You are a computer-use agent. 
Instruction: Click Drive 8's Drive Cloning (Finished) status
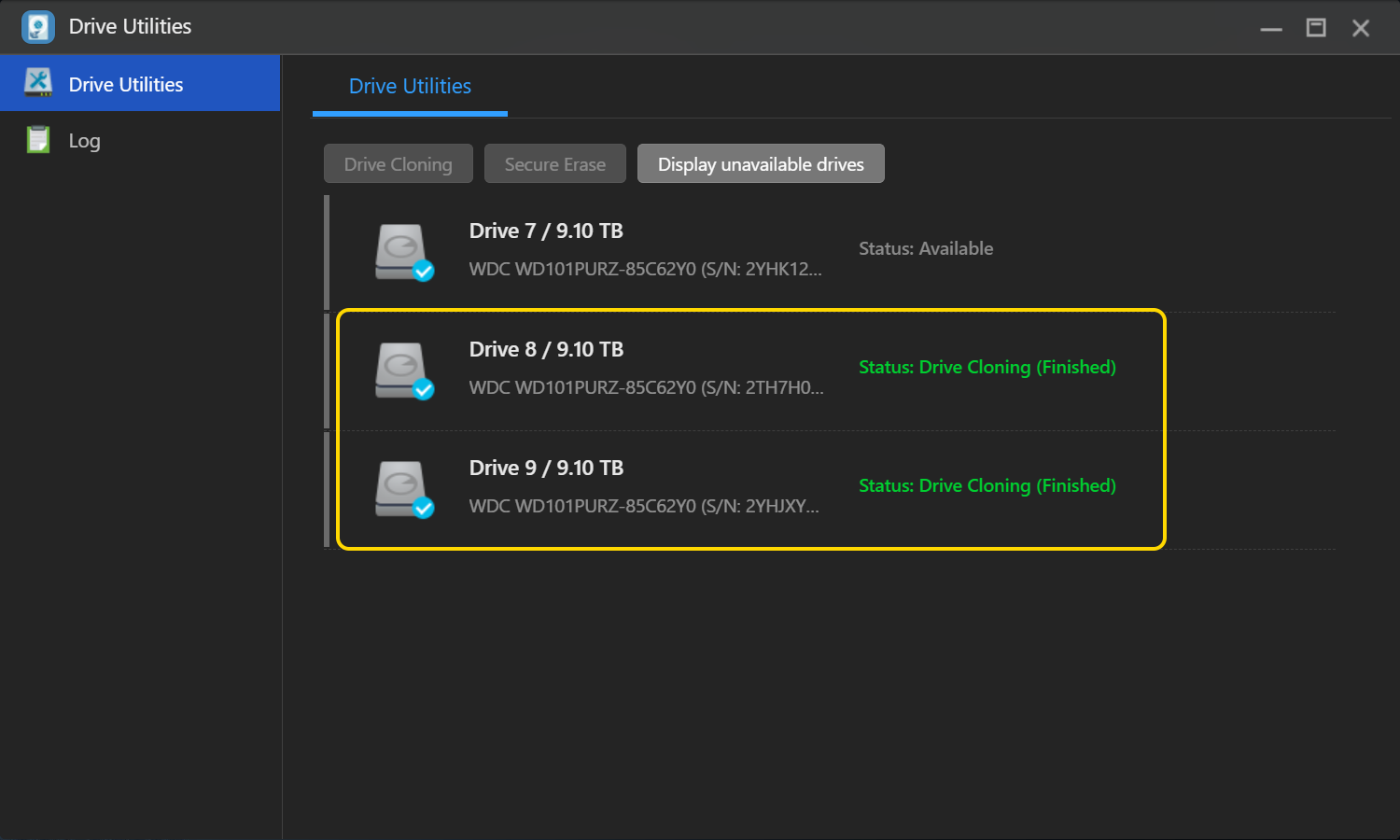click(987, 367)
